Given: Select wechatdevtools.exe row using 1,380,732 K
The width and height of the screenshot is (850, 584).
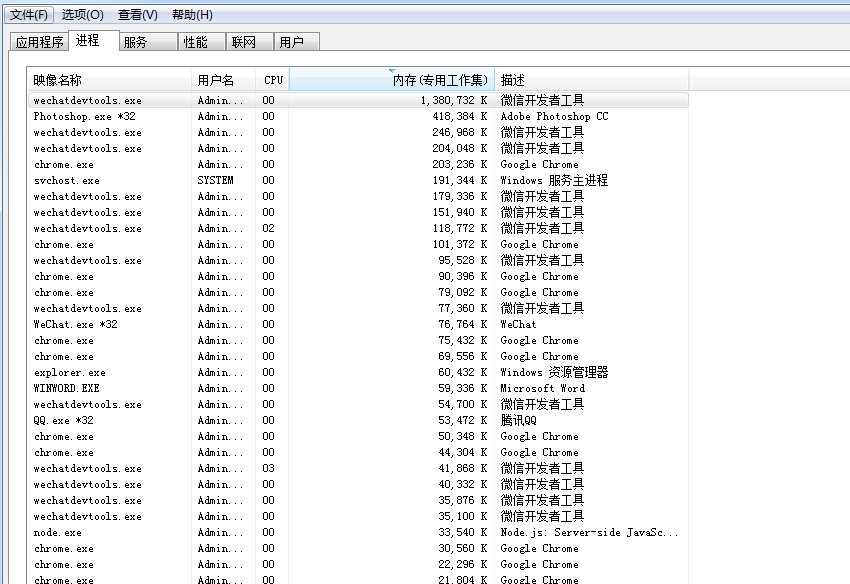Looking at the screenshot, I should (358, 100).
